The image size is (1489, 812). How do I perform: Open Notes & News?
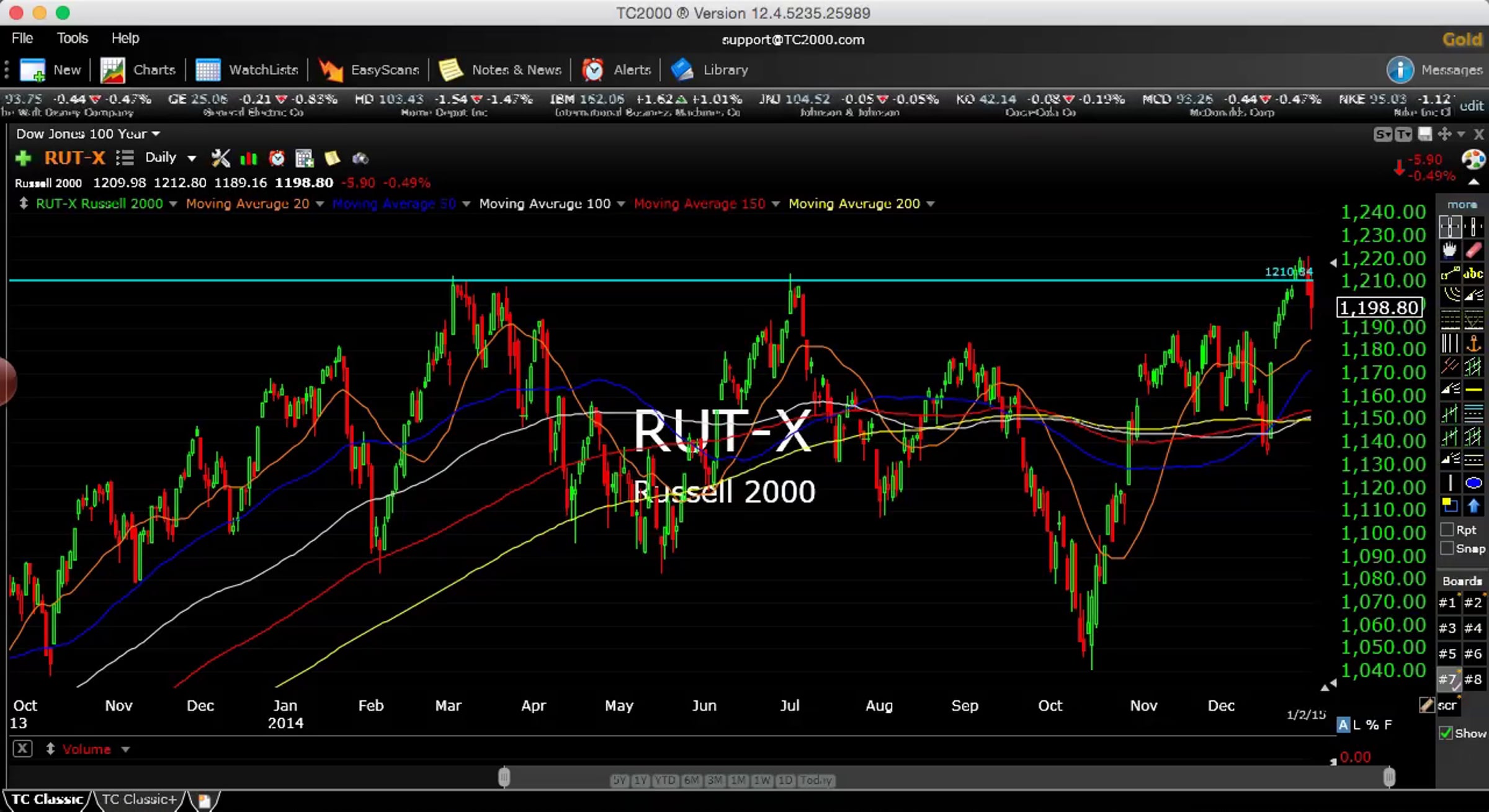[x=500, y=69]
